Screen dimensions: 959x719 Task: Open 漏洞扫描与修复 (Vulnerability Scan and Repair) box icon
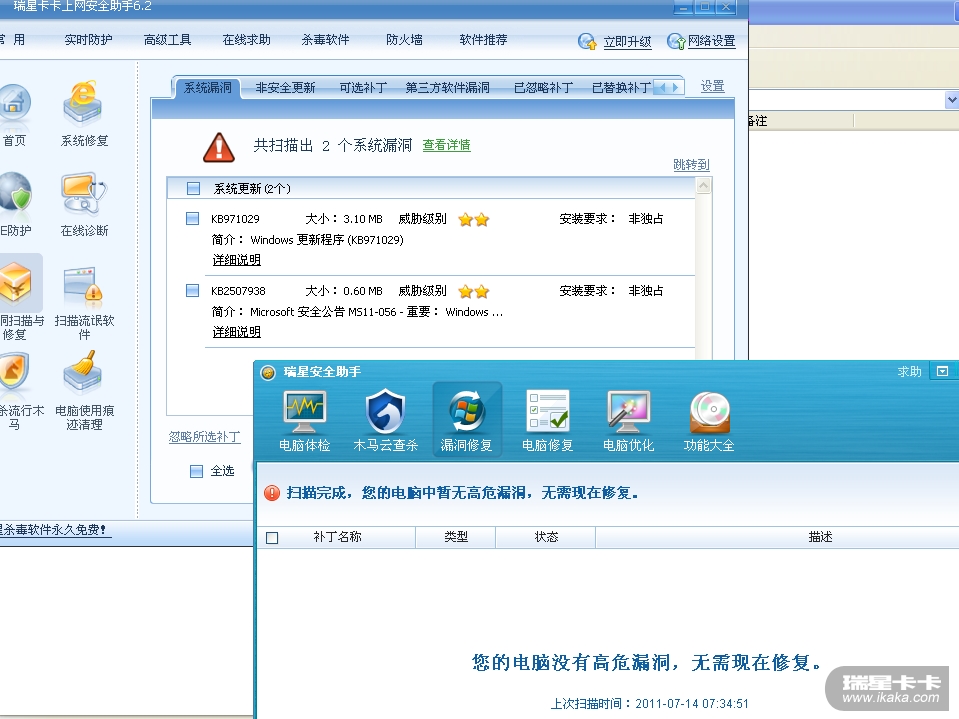tap(16, 284)
